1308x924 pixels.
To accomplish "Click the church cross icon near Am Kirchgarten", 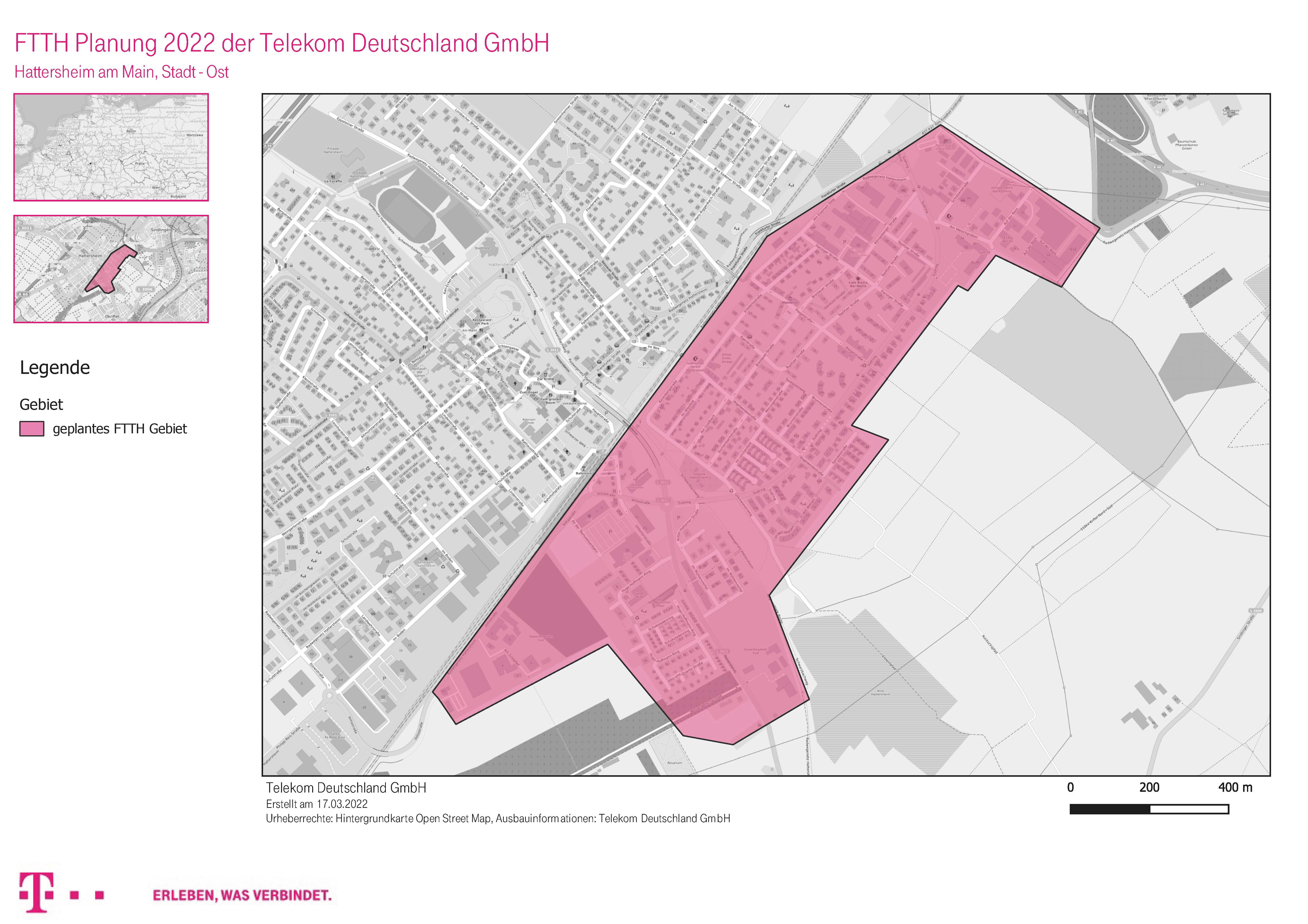I will [x=515, y=383].
